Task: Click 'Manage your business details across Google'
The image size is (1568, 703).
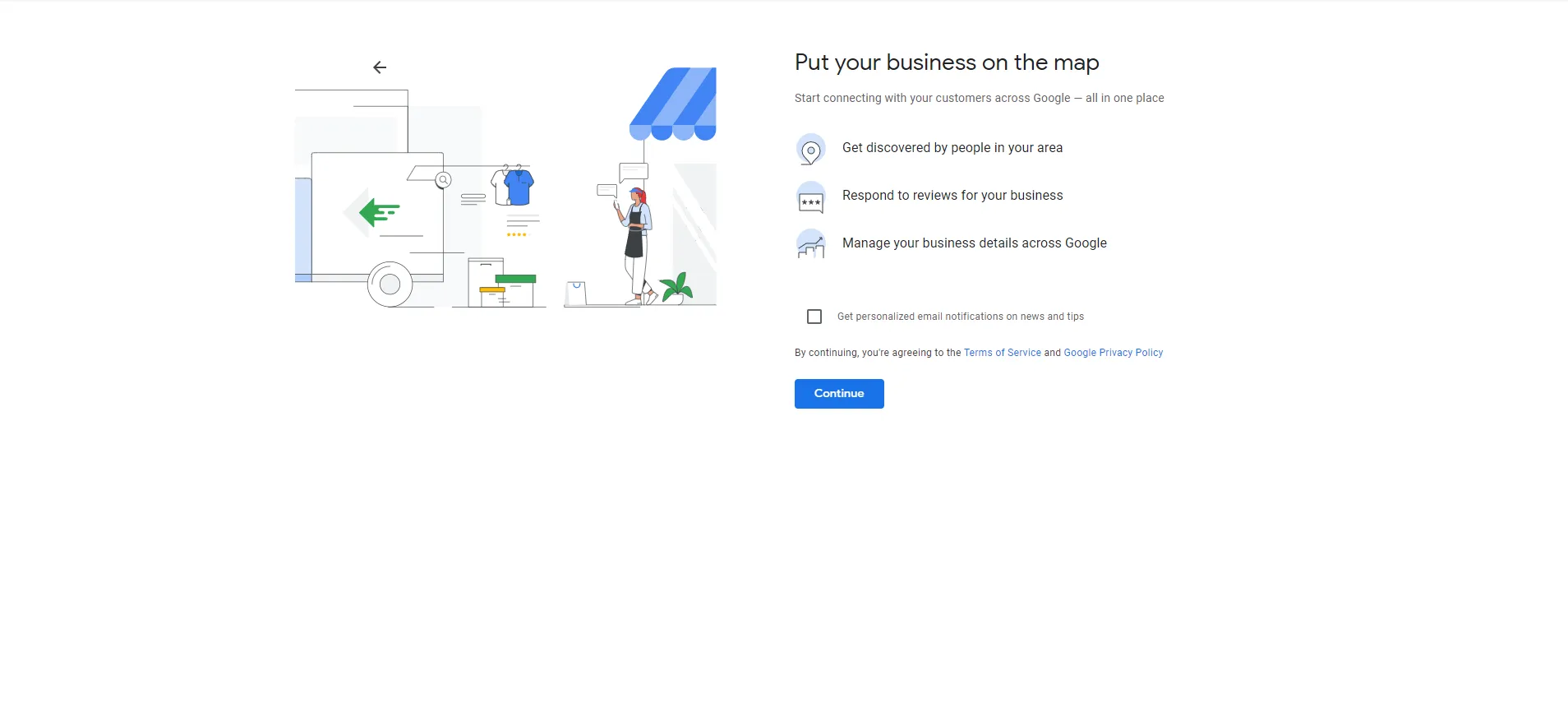Action: pyautogui.click(x=975, y=243)
